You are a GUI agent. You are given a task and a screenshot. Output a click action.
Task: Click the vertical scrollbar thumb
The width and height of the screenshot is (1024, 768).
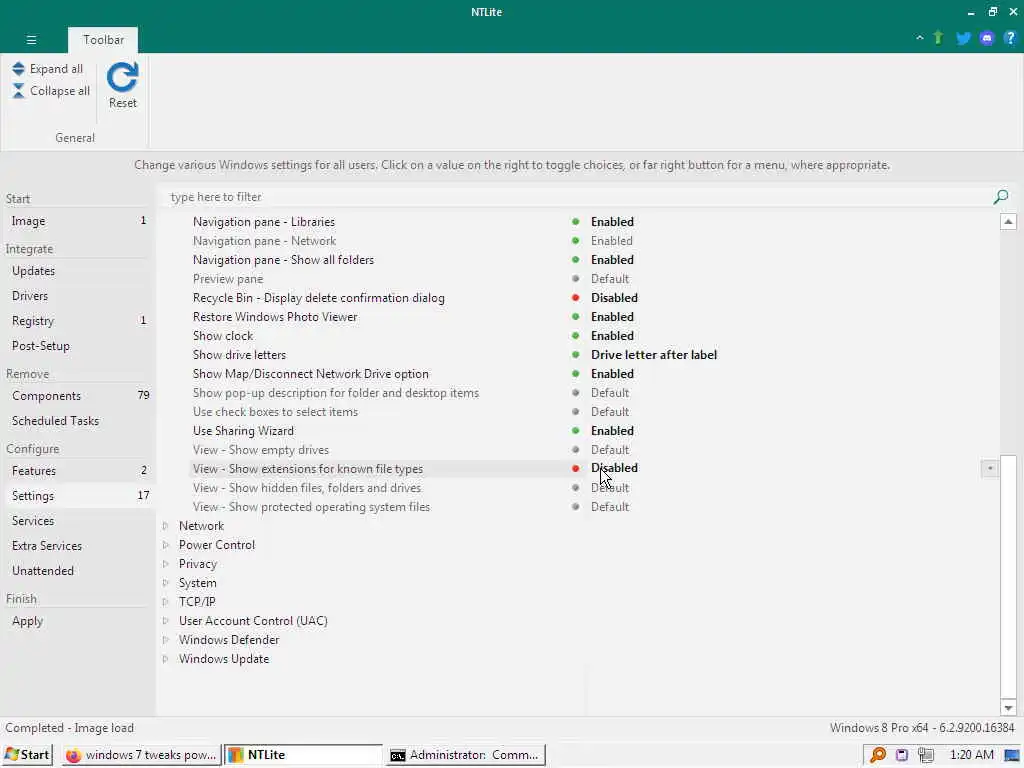[x=1008, y=575]
